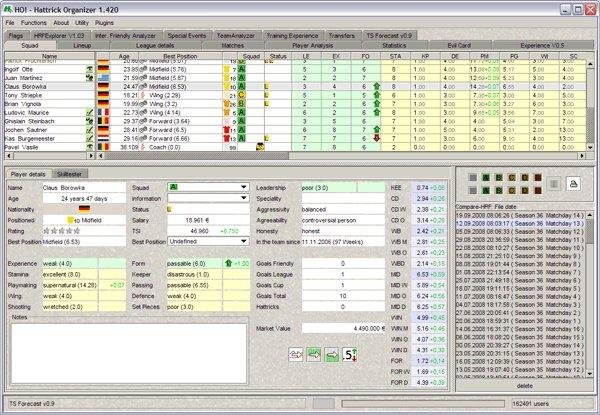This screenshot has width=600, height=415.
Task: Click squad C icon in Tony Striepke row
Action: pyautogui.click(x=241, y=95)
